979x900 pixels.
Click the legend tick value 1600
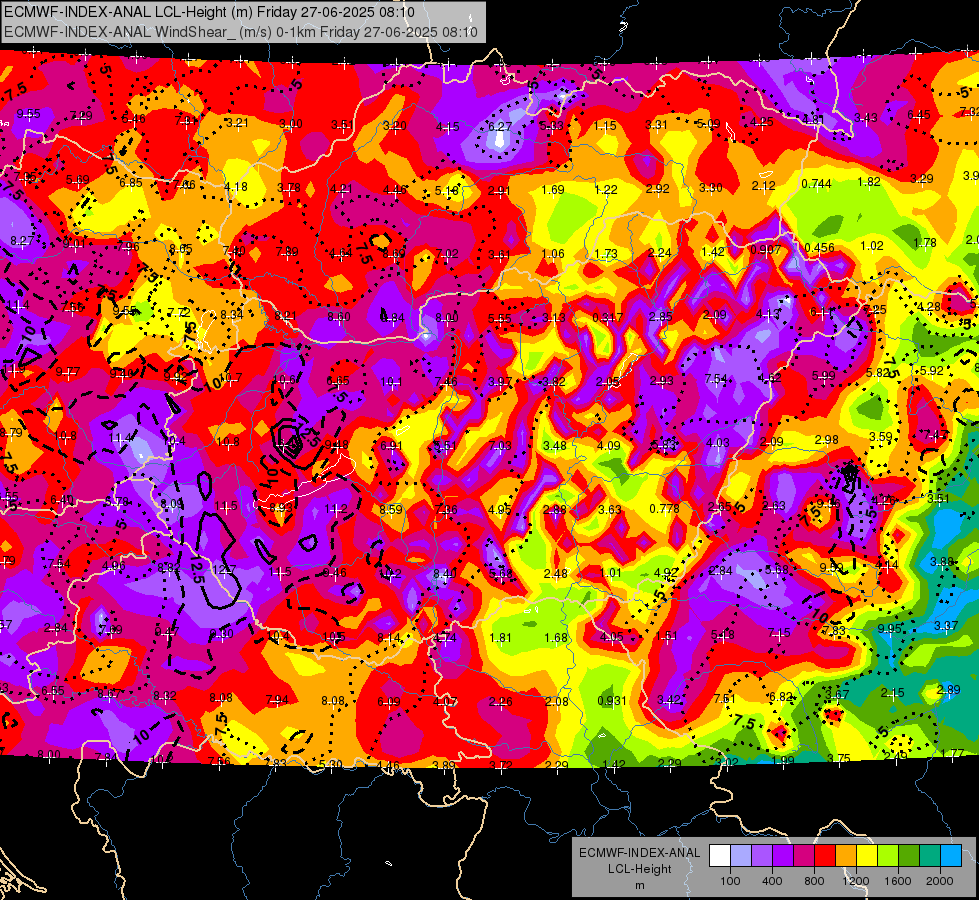tap(898, 881)
